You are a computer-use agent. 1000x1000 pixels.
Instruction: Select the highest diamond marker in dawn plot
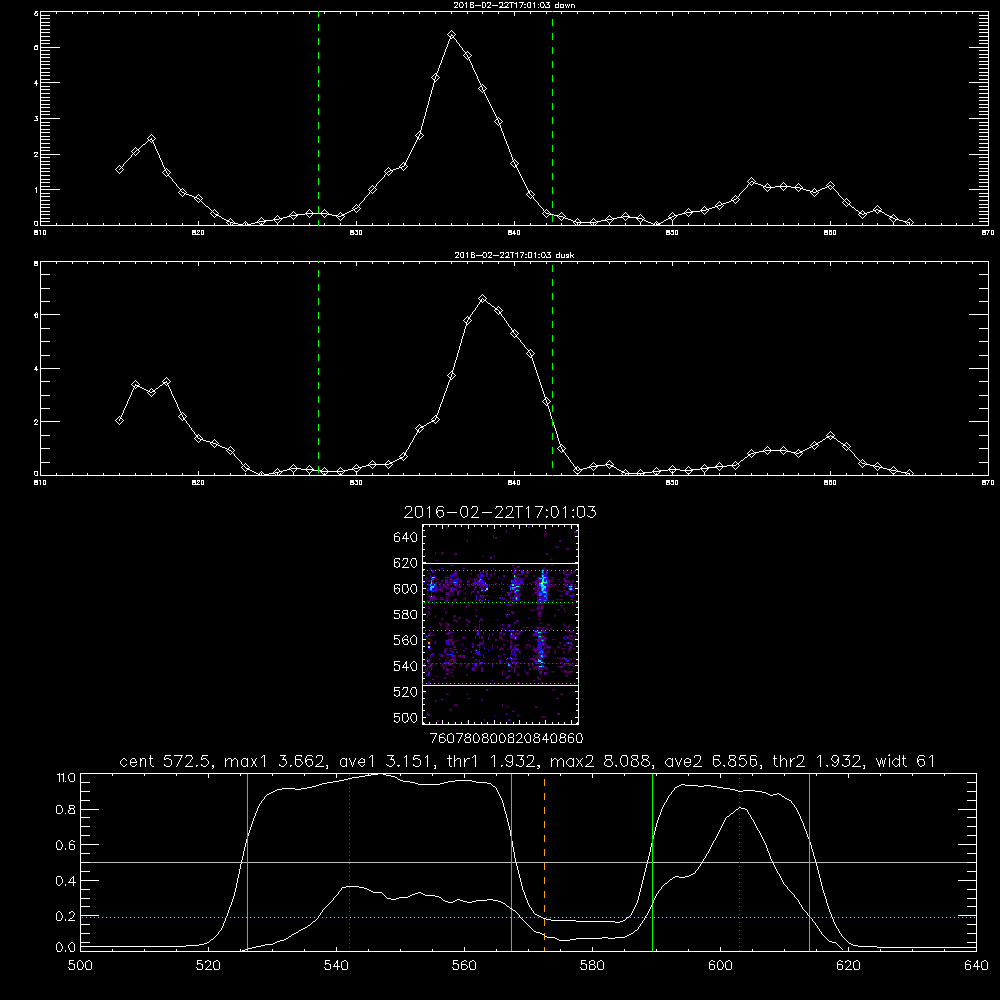pyautogui.click(x=452, y=34)
